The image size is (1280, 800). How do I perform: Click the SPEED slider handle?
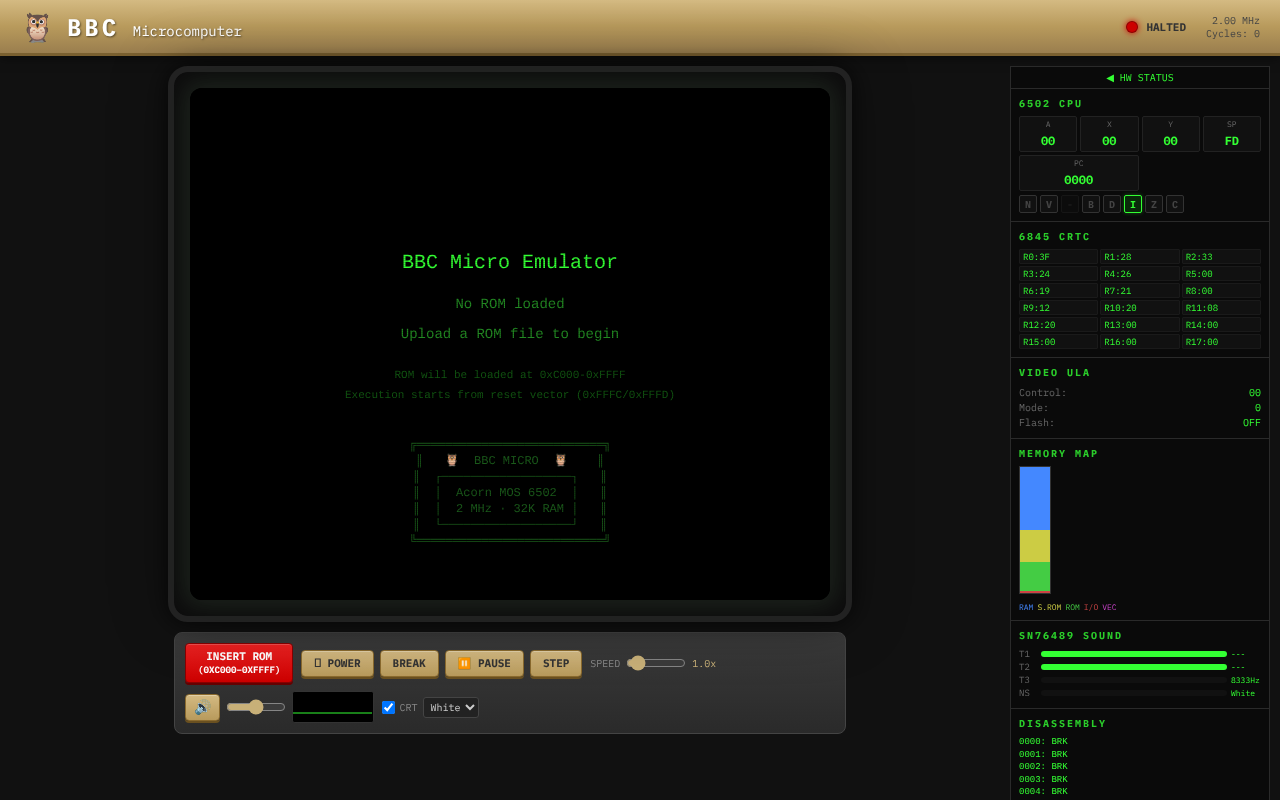(637, 662)
